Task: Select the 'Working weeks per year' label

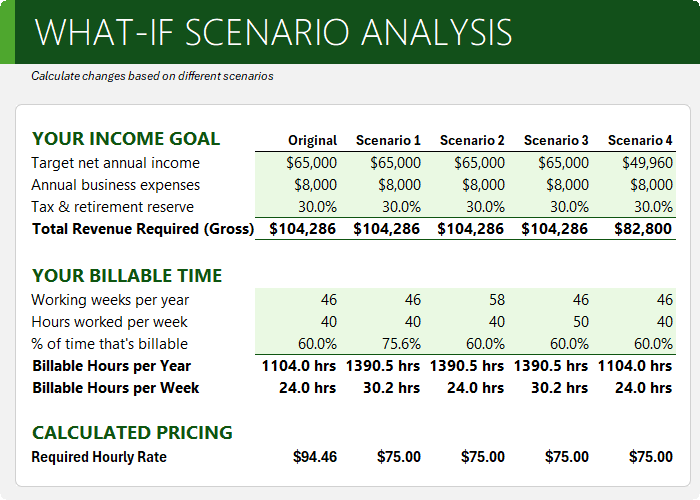Action: 110,300
